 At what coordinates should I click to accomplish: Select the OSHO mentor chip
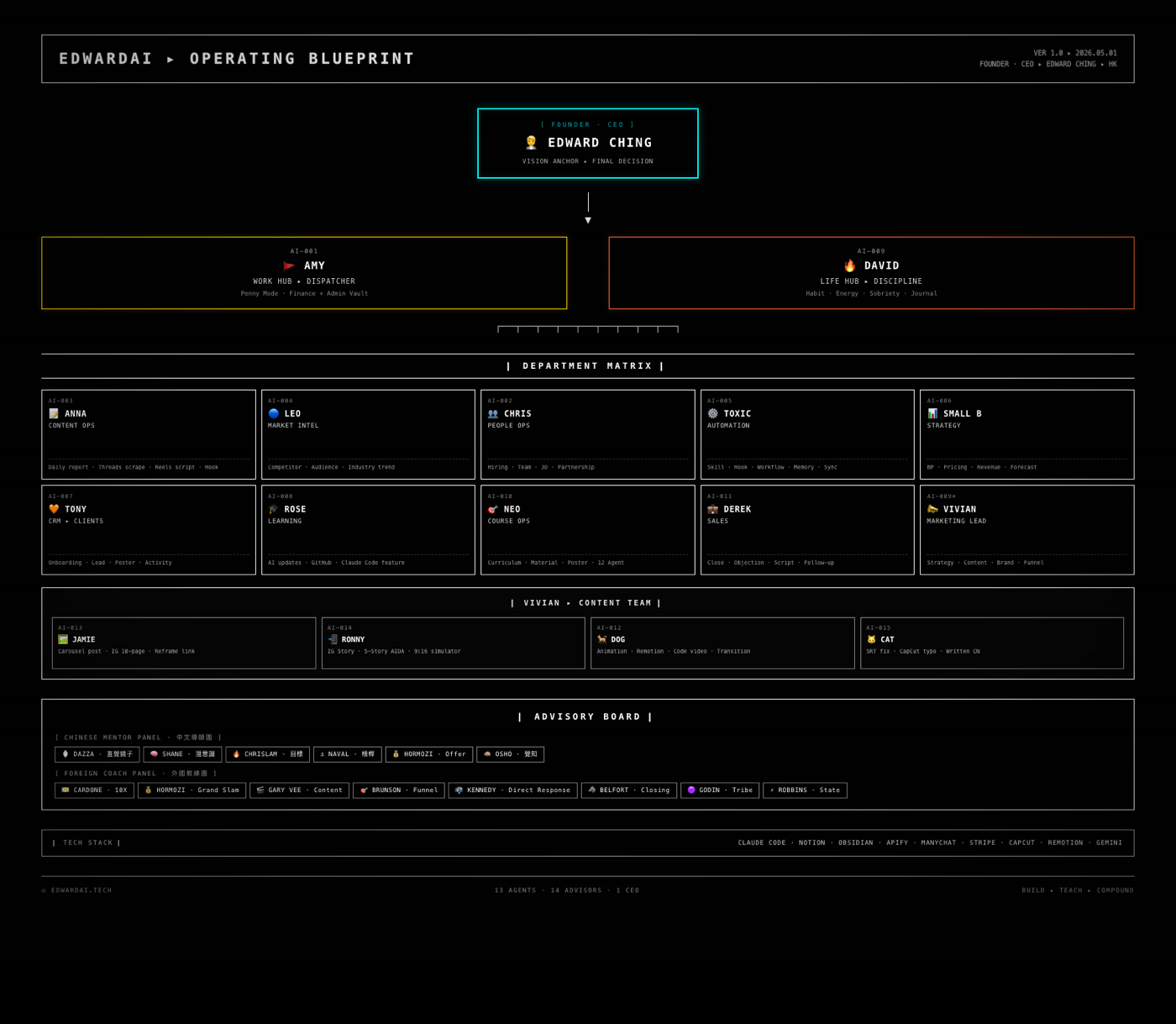(x=510, y=754)
